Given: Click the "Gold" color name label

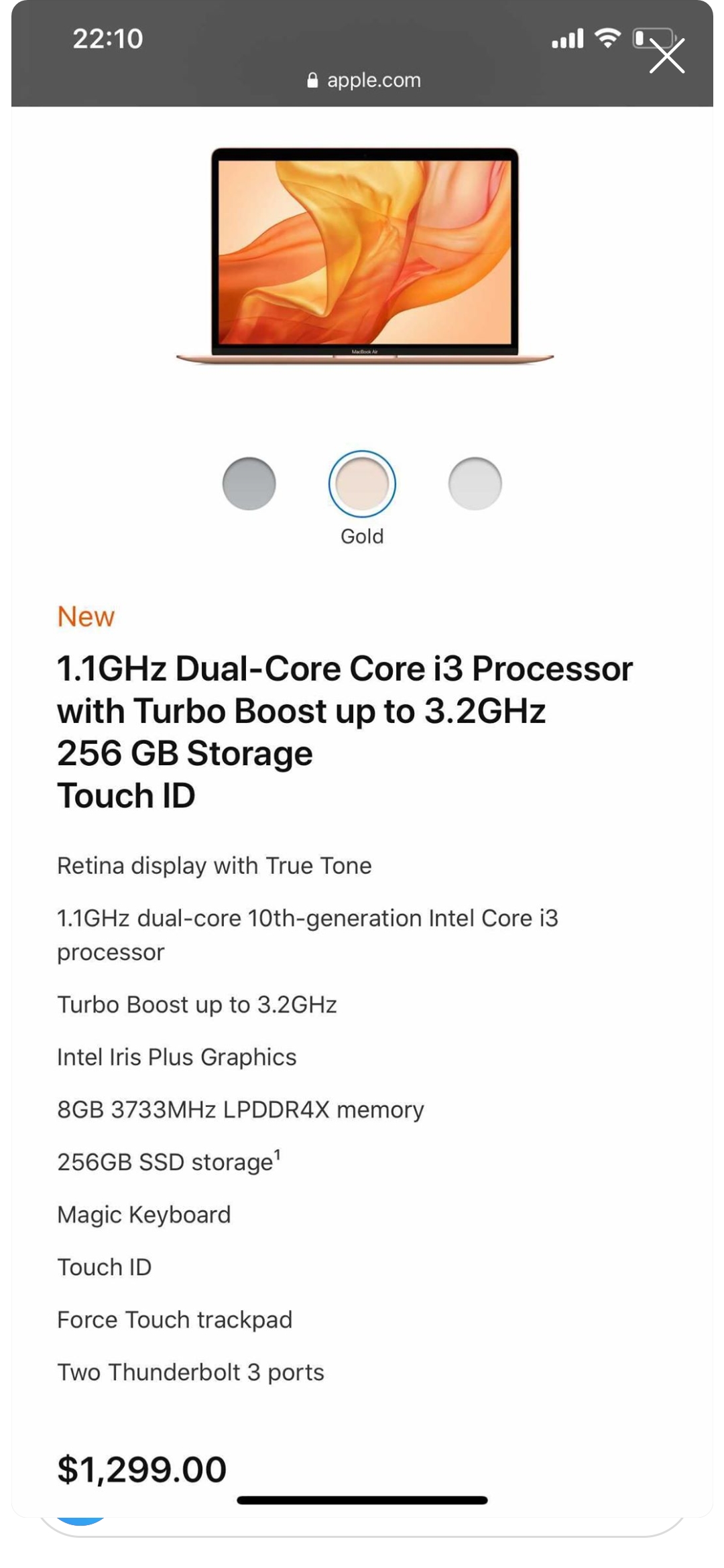Looking at the screenshot, I should 362,536.
